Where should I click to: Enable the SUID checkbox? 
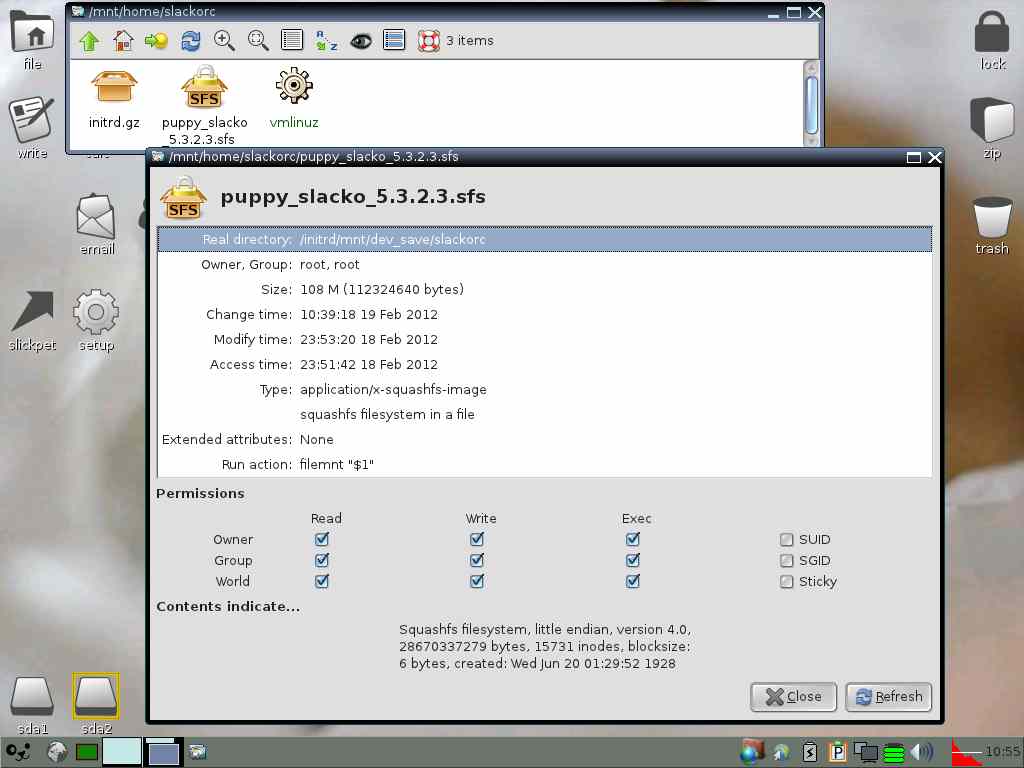tap(787, 539)
